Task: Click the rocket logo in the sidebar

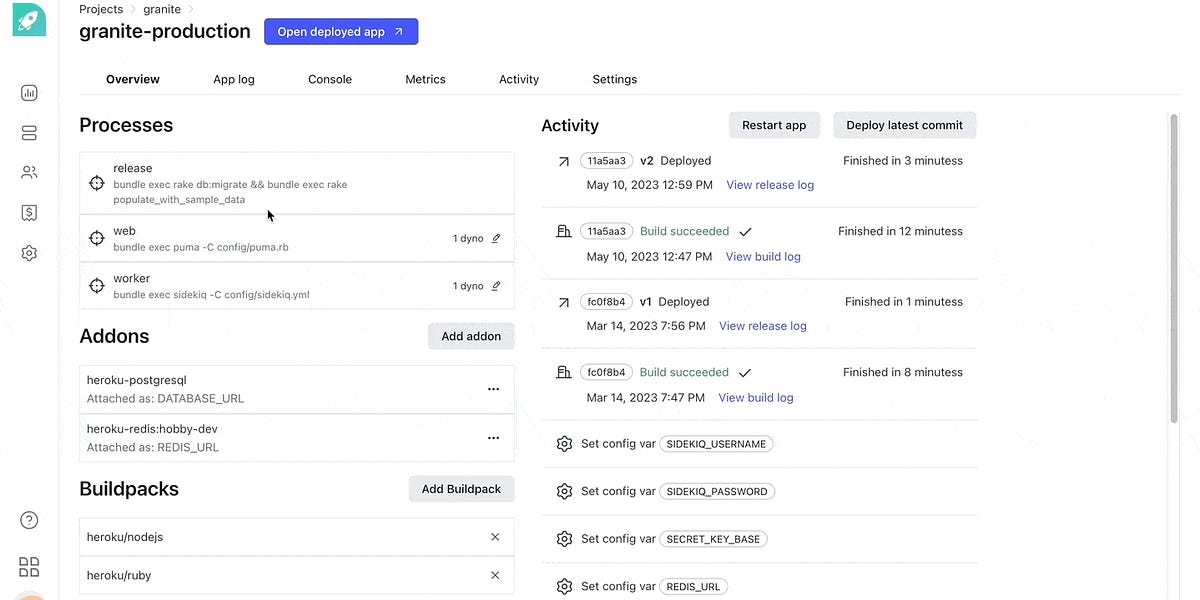Action: [29, 19]
